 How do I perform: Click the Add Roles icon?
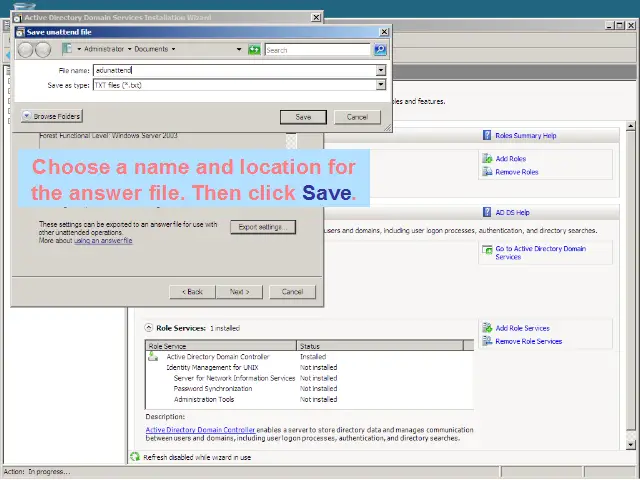pyautogui.click(x=487, y=158)
